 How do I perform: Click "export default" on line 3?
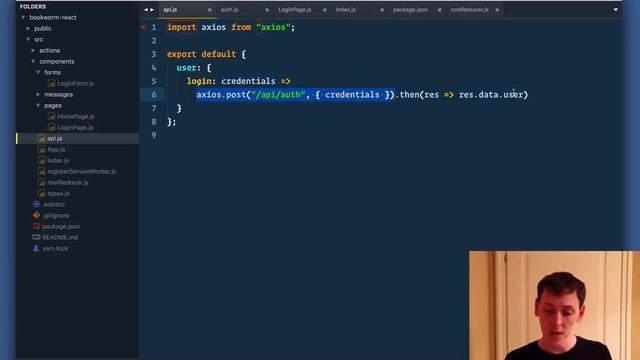tap(201, 54)
